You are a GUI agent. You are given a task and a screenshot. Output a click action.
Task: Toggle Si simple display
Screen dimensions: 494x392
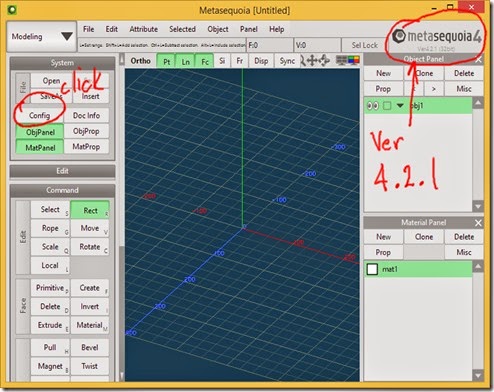pos(222,61)
